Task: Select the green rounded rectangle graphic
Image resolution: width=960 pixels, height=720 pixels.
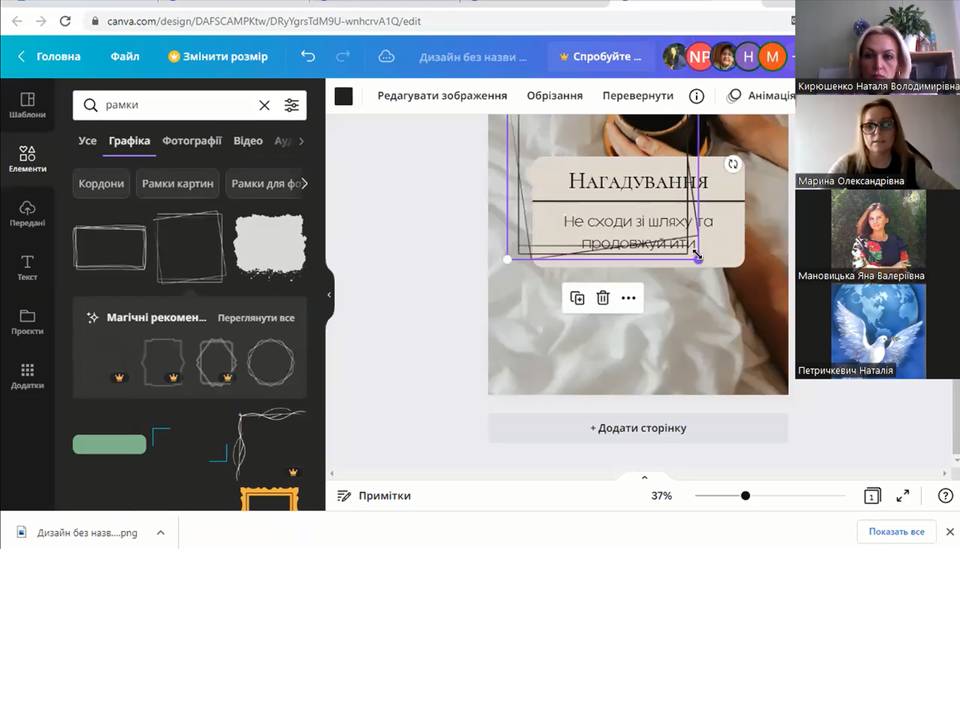Action: [110, 444]
